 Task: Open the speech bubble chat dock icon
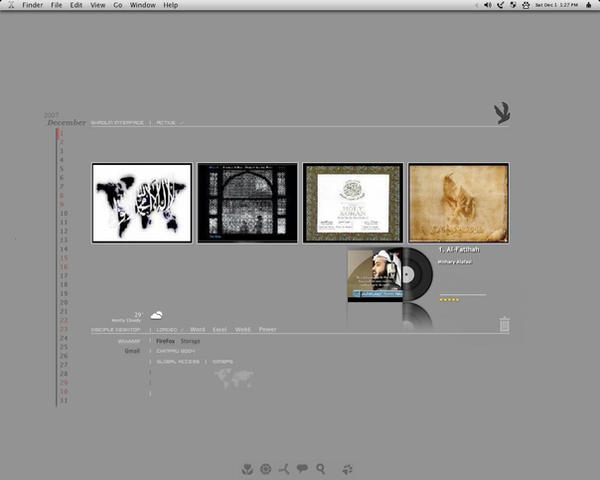coord(302,468)
